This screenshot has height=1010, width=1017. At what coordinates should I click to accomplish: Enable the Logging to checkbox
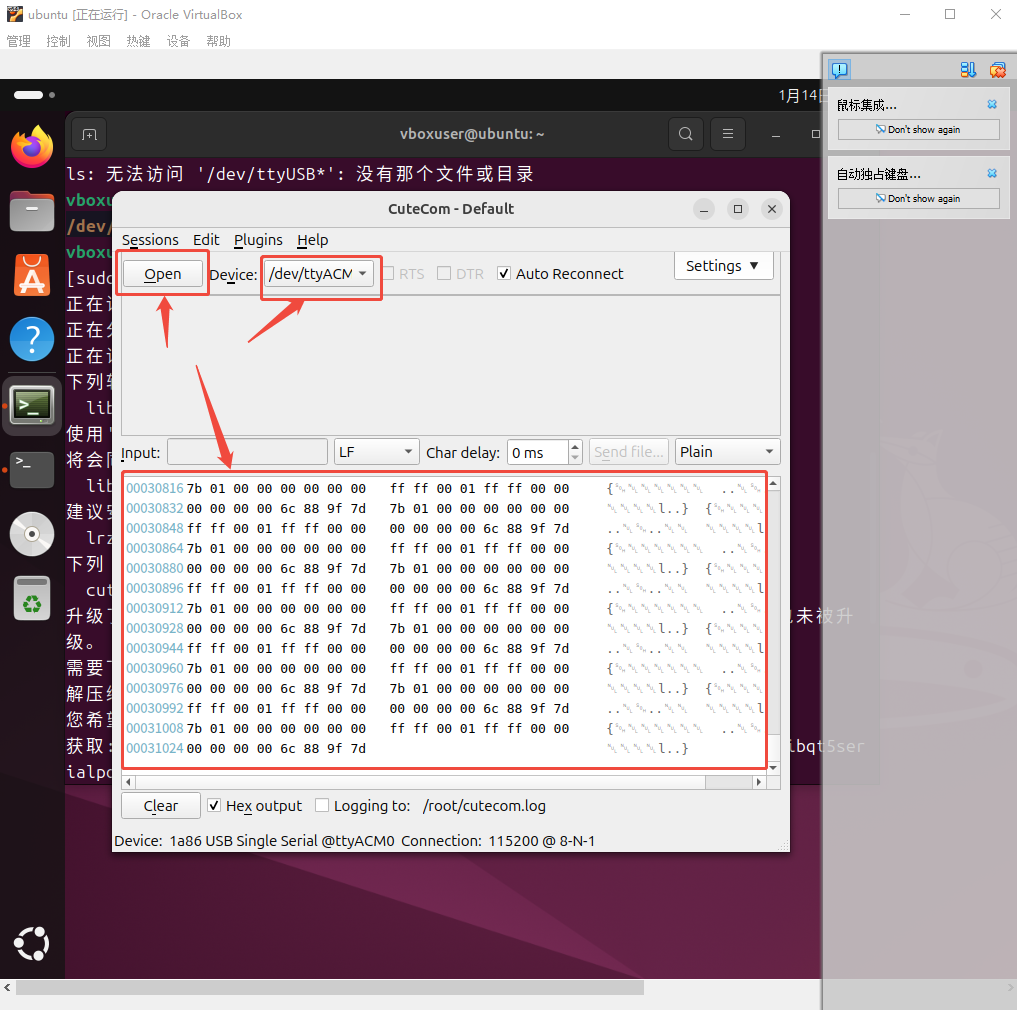coord(322,806)
